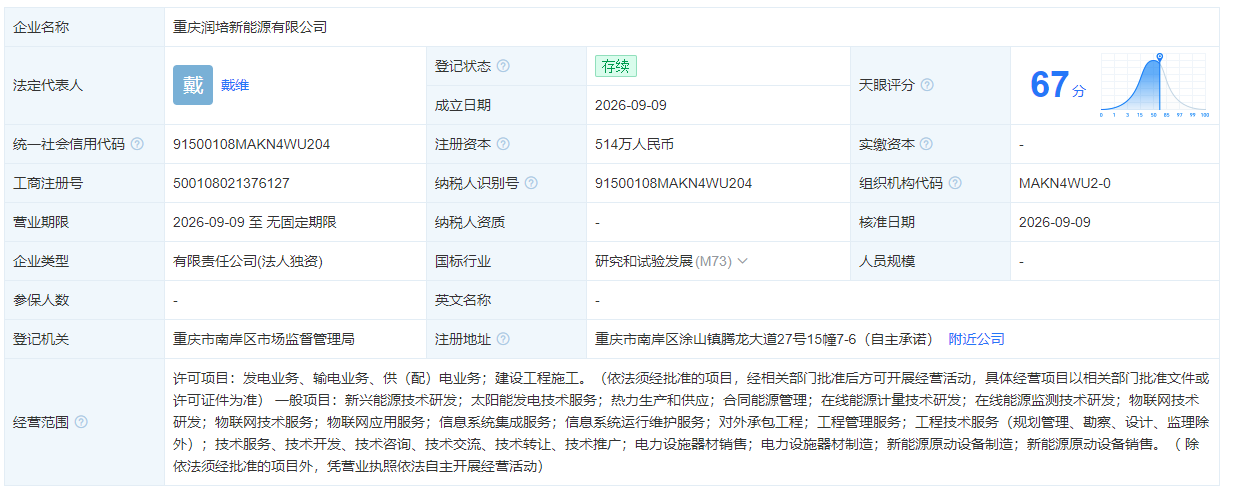Click the 成立日期 value 2026-09-09
1235x492 pixels.
click(630, 105)
